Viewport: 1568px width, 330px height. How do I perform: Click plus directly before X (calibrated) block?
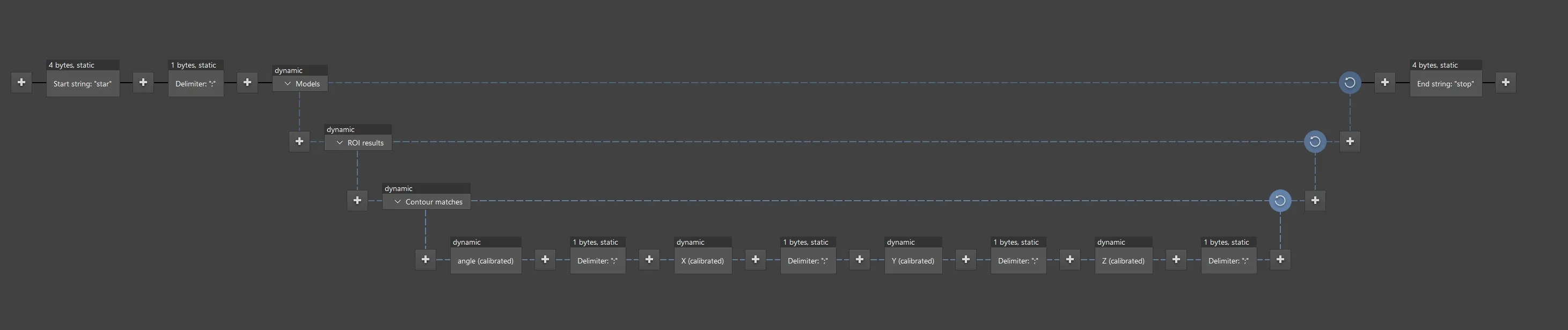[649, 259]
